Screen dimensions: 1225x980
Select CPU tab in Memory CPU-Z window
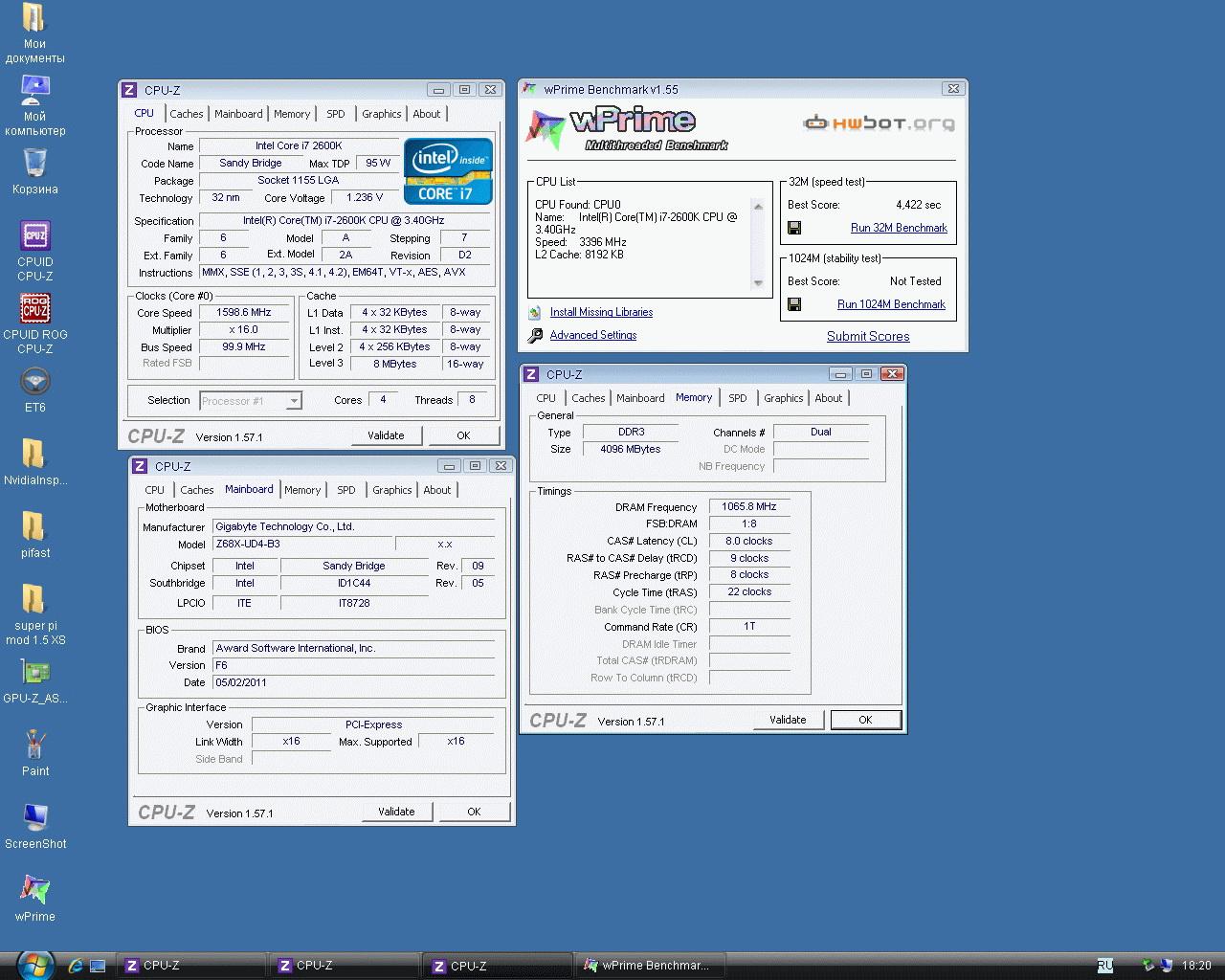546,398
